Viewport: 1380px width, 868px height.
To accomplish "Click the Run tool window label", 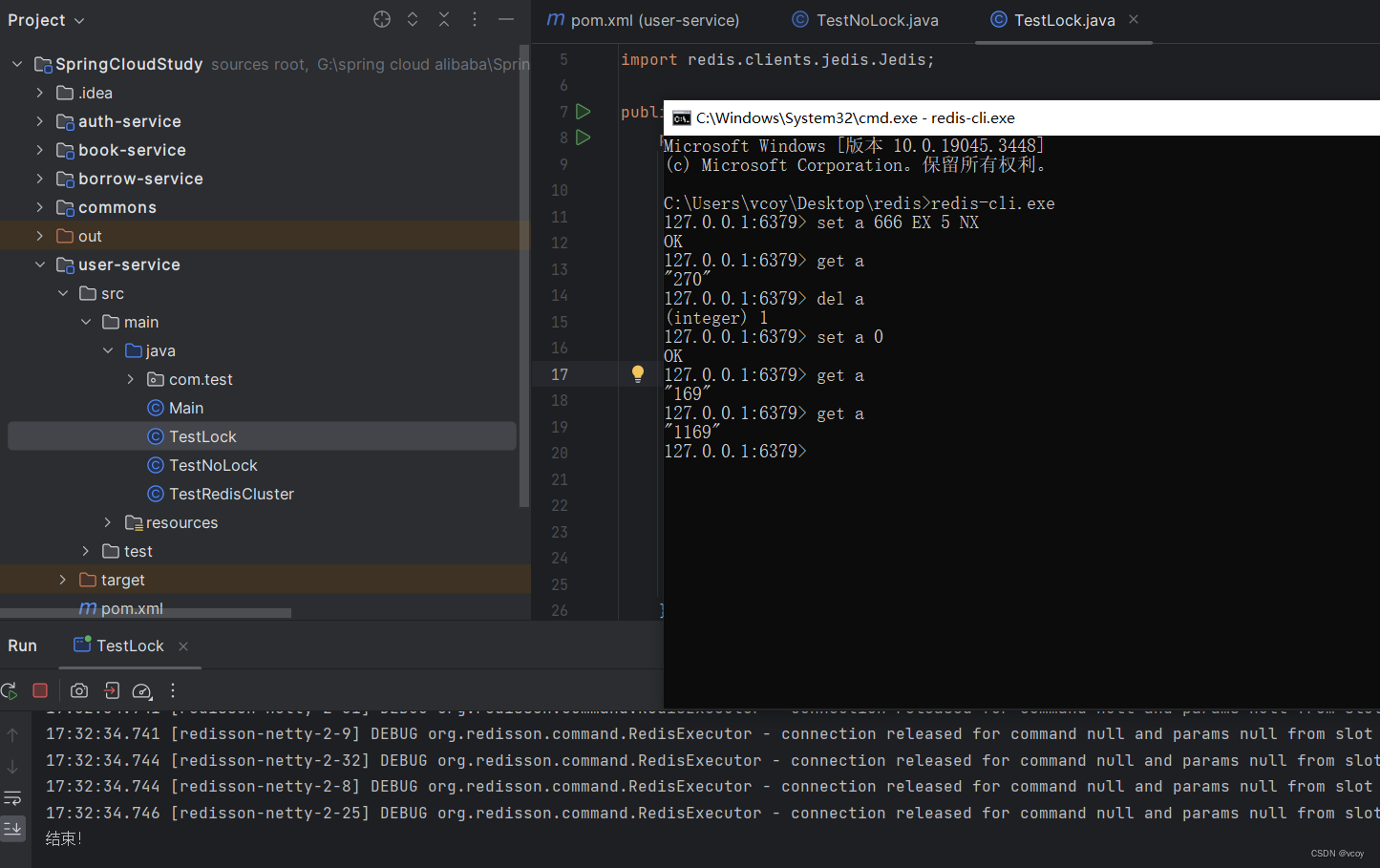I will tap(22, 646).
